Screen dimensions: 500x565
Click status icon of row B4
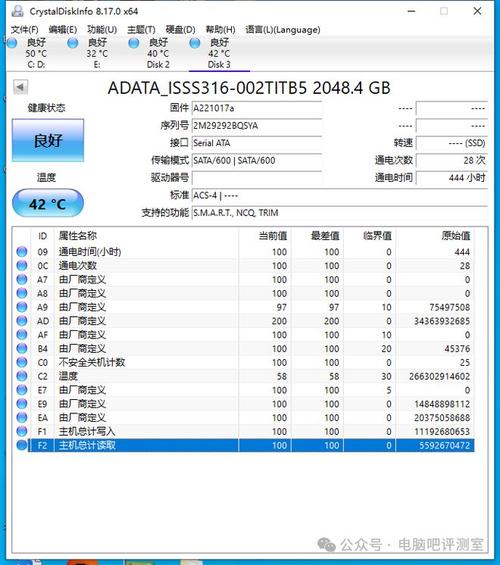[22, 348]
